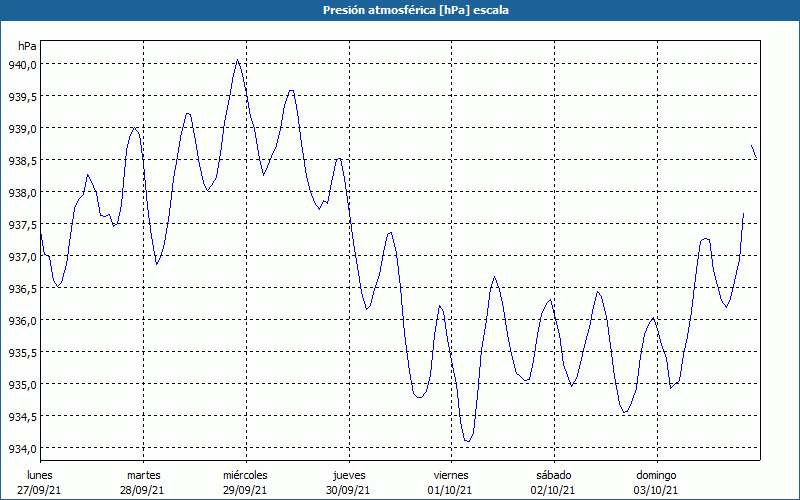Viewport: 800px width, 500px height.
Task: Click the 939,0 y-axis value
Action: pos(22,129)
